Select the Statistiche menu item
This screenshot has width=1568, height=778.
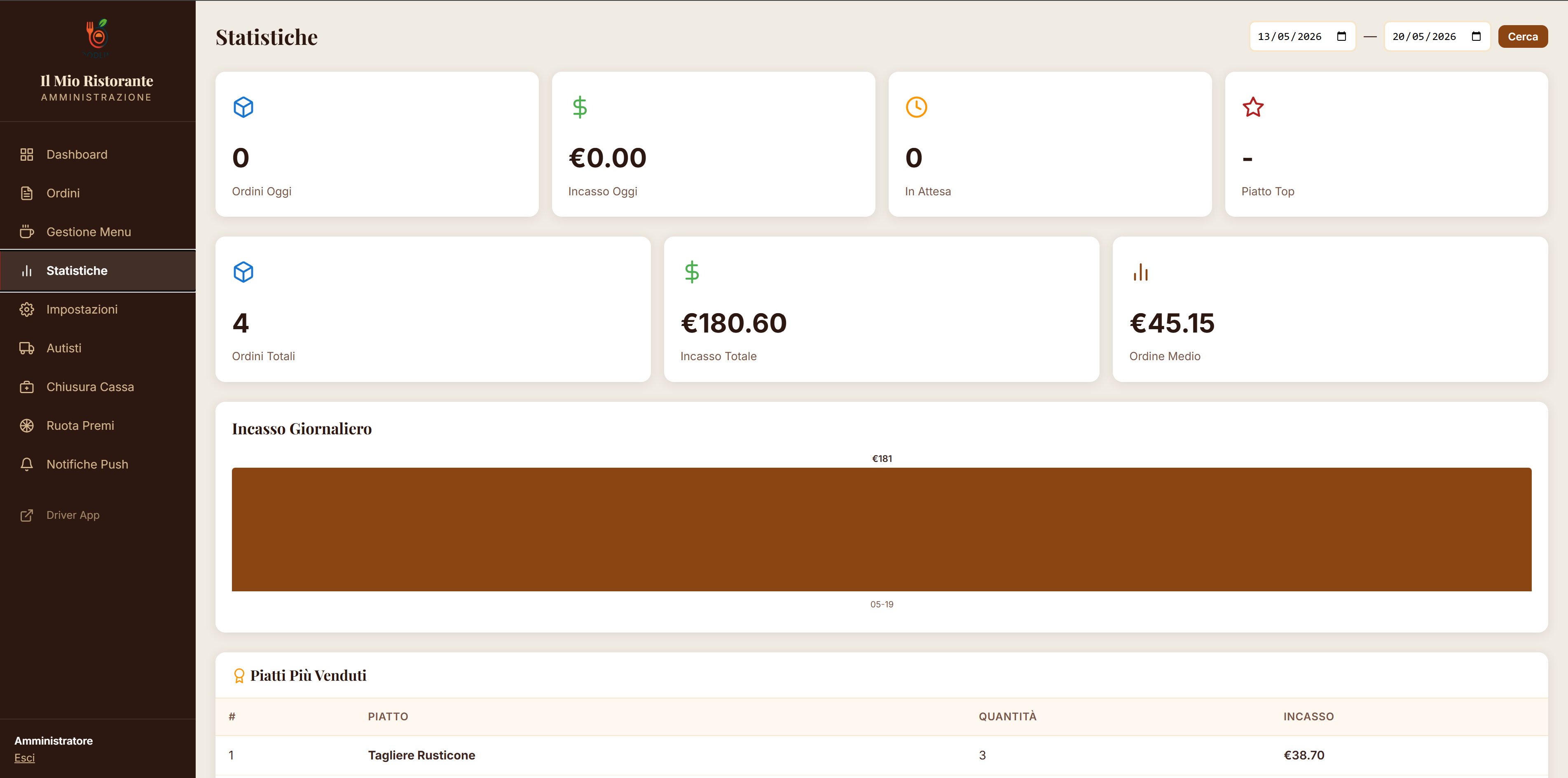(x=97, y=271)
